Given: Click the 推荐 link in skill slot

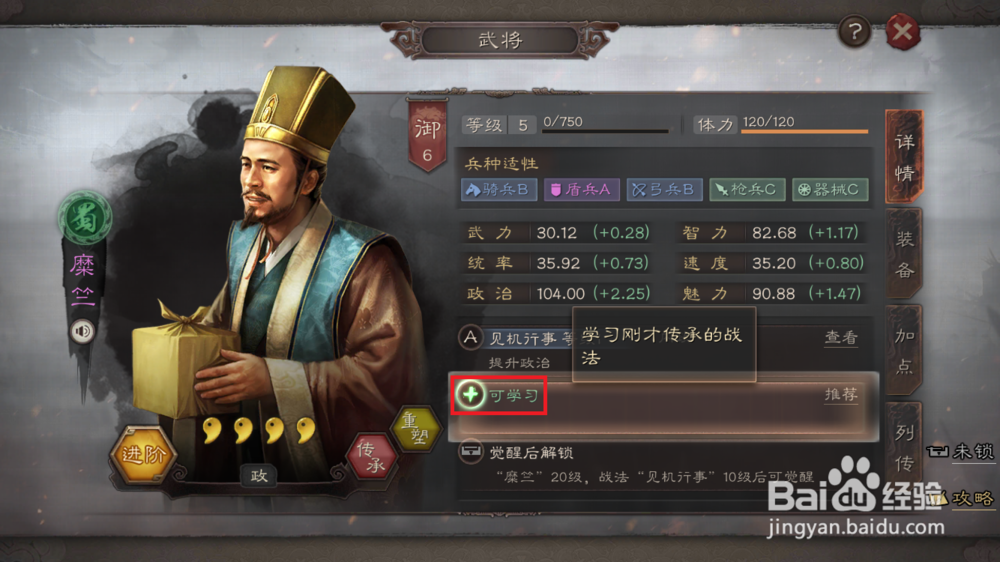Looking at the screenshot, I should coord(841,395).
